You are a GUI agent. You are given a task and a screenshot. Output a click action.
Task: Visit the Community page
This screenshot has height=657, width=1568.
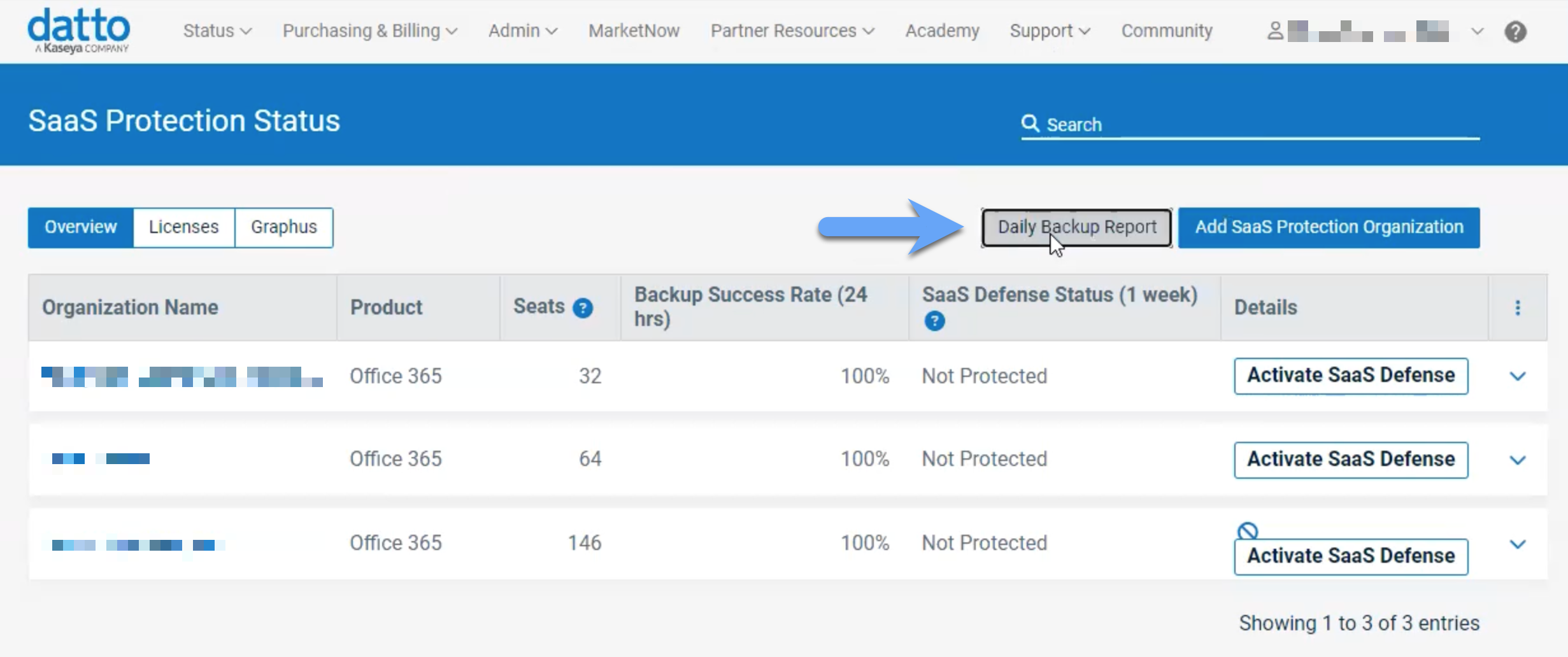[1167, 31]
